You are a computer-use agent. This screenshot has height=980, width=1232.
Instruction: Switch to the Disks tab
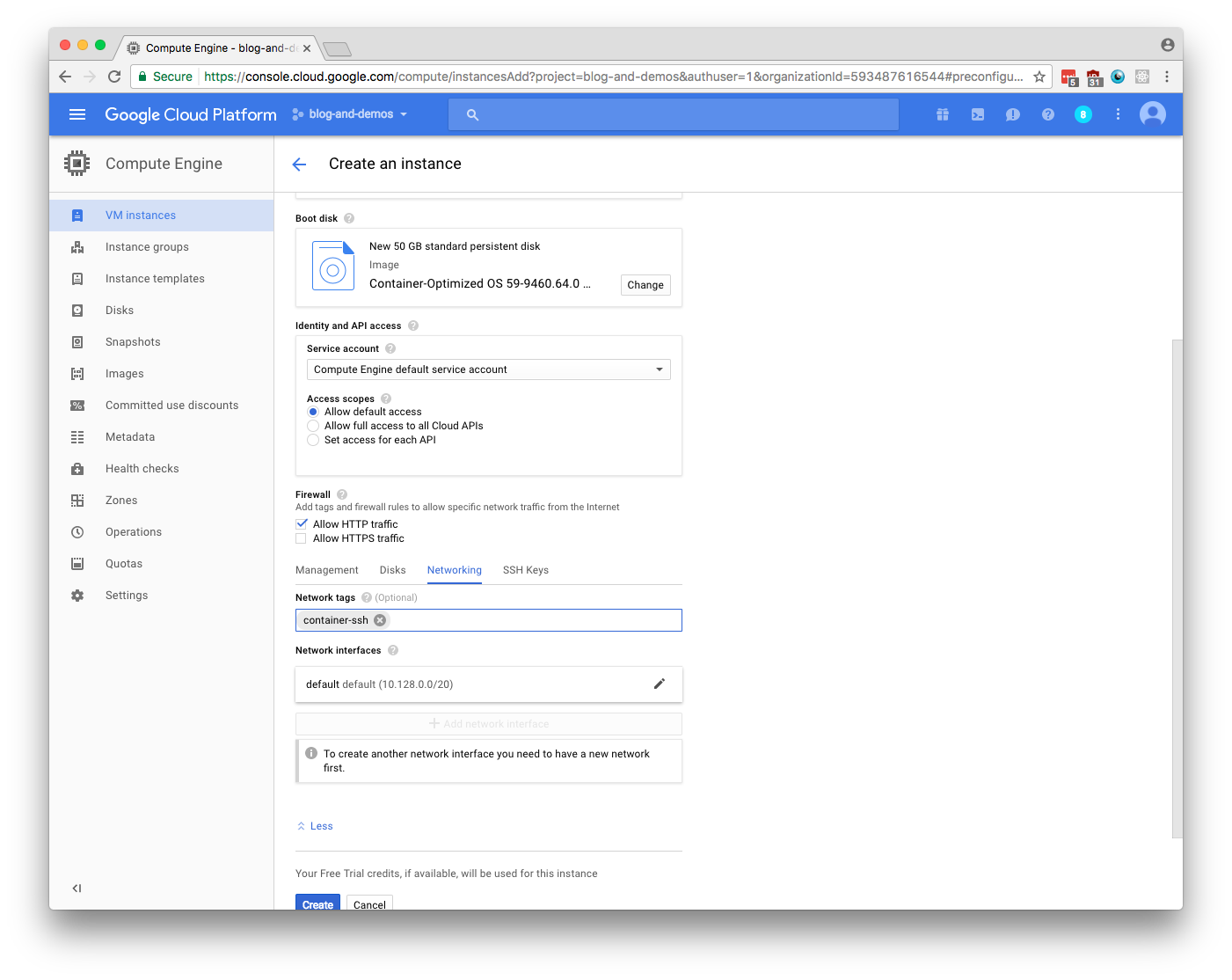393,570
